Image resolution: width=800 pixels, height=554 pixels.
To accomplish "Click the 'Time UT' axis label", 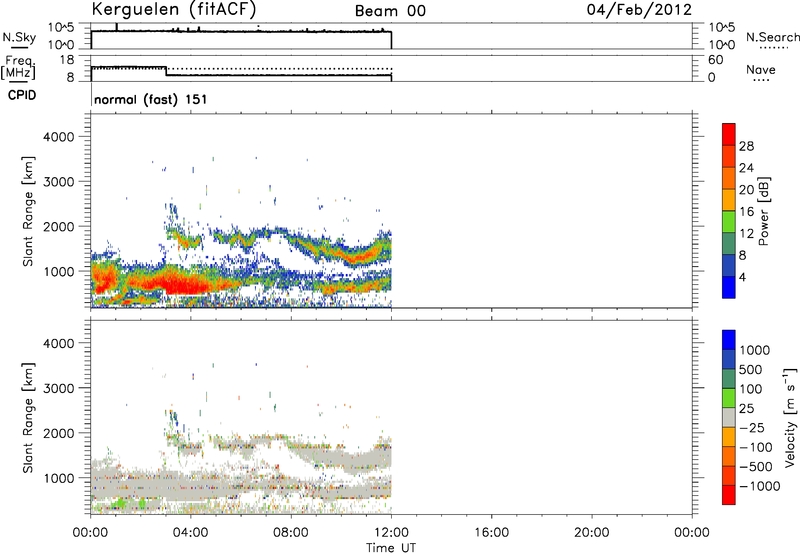I will (391, 548).
